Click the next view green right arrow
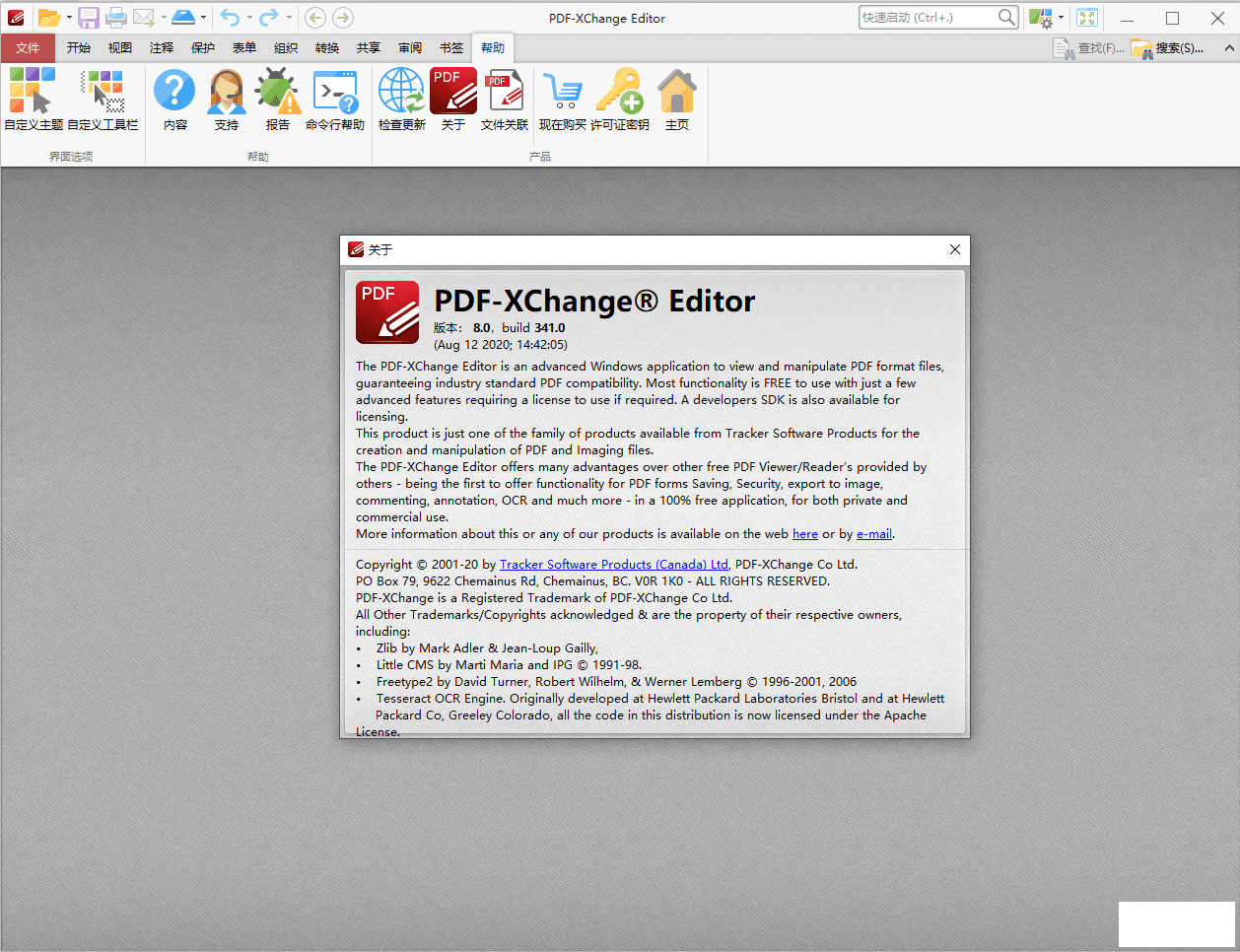The height and width of the screenshot is (952, 1240). pos(343,18)
